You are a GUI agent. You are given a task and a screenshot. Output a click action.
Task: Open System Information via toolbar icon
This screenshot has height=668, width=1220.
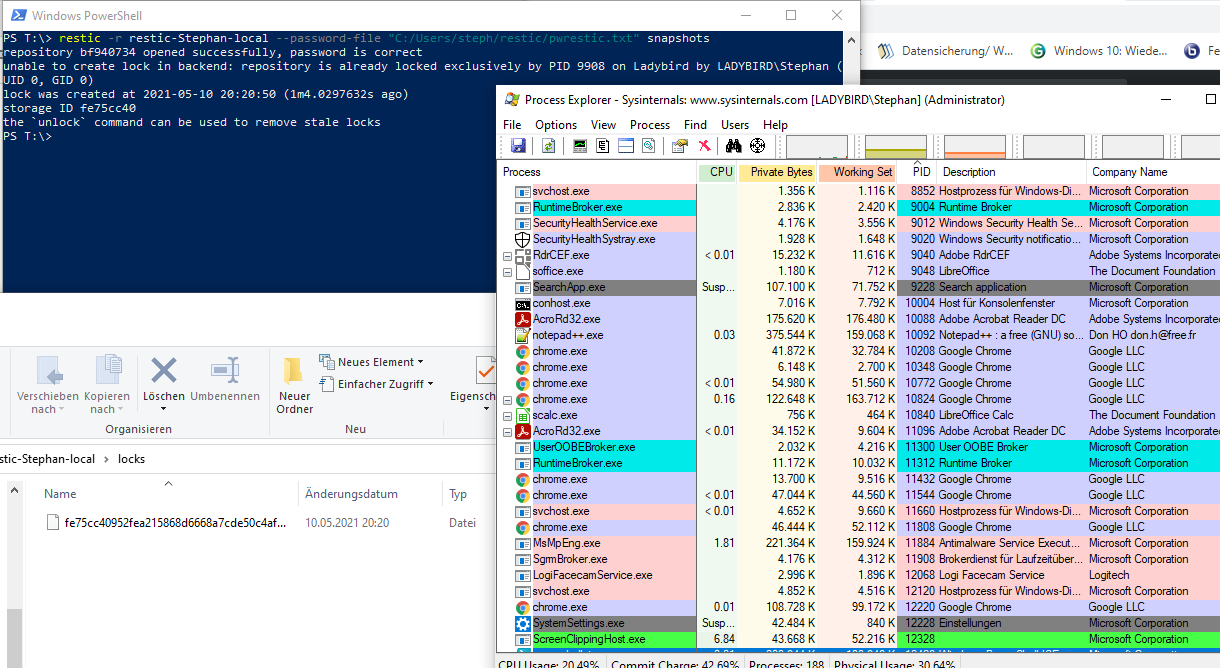coord(580,146)
